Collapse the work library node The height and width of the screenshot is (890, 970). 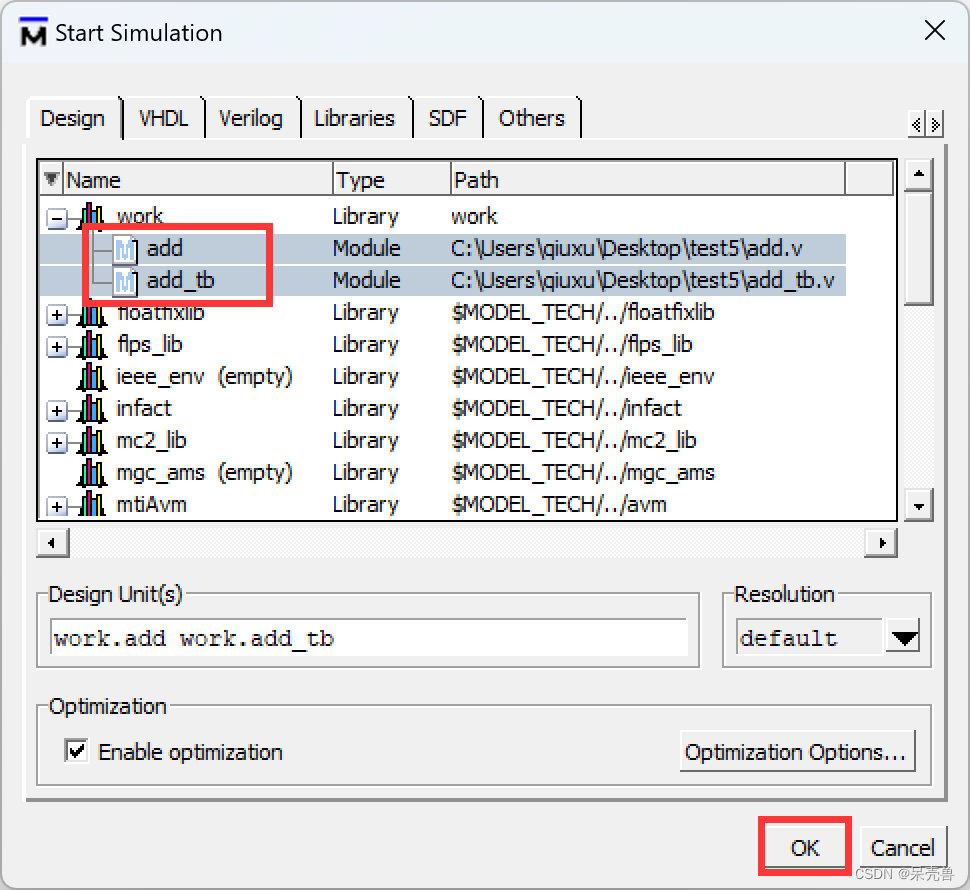click(57, 216)
